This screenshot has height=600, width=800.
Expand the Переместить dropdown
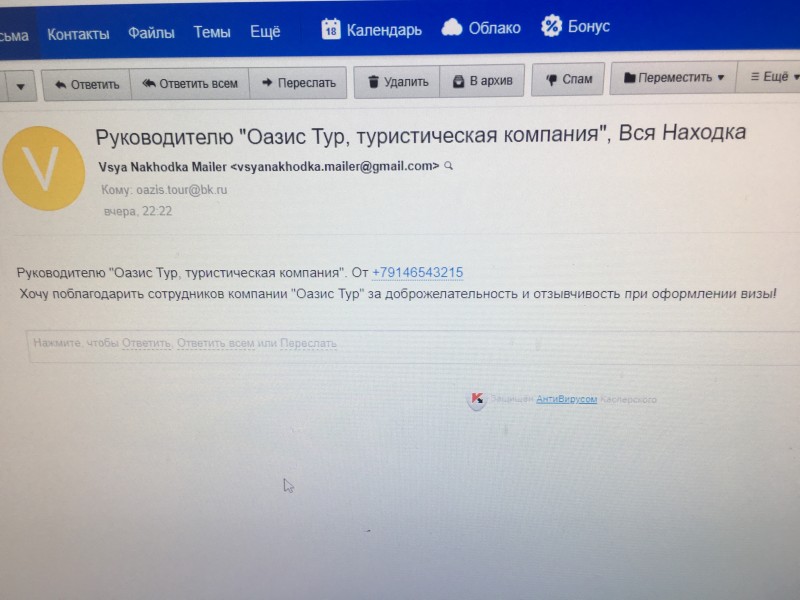tap(667, 78)
